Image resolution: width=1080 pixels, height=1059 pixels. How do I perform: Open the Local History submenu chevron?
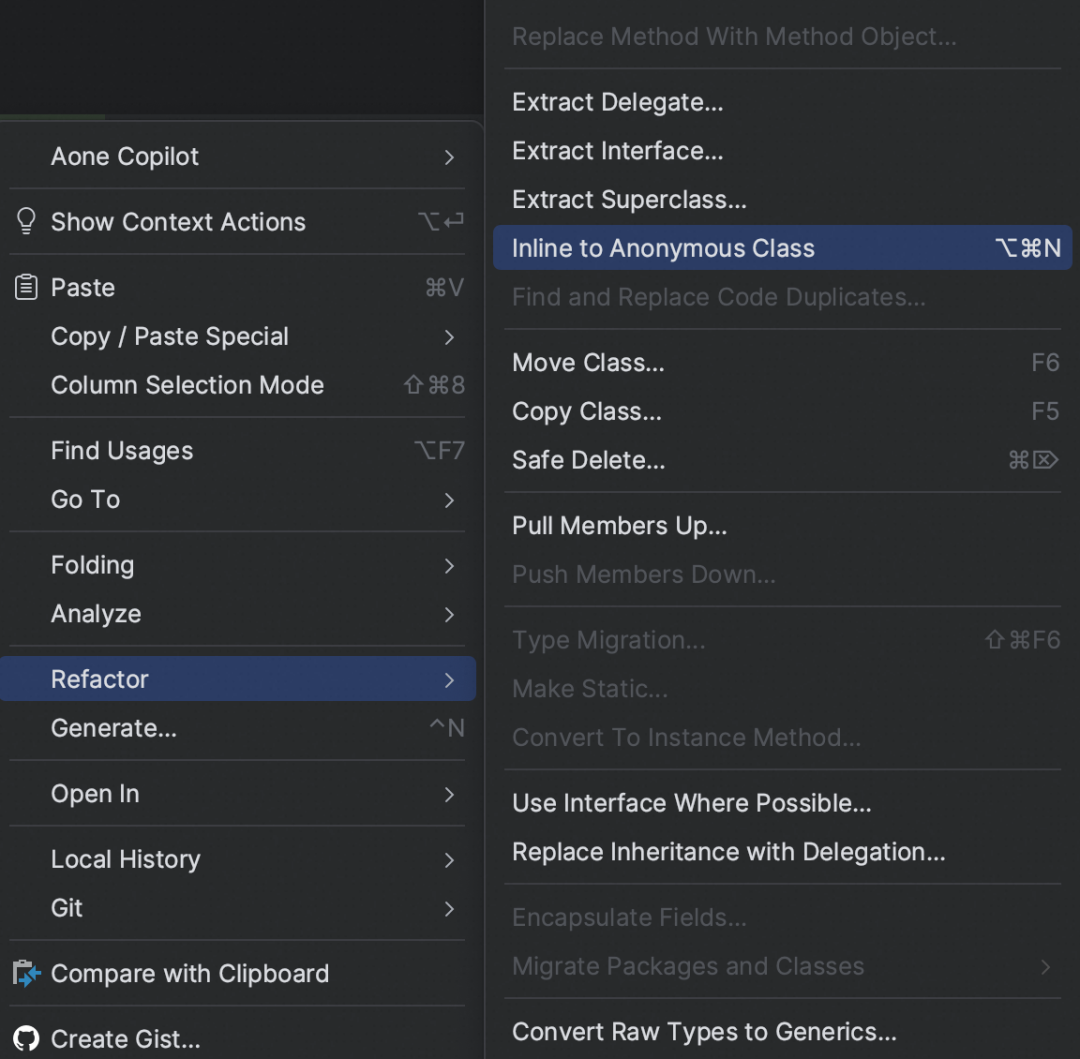coord(449,860)
